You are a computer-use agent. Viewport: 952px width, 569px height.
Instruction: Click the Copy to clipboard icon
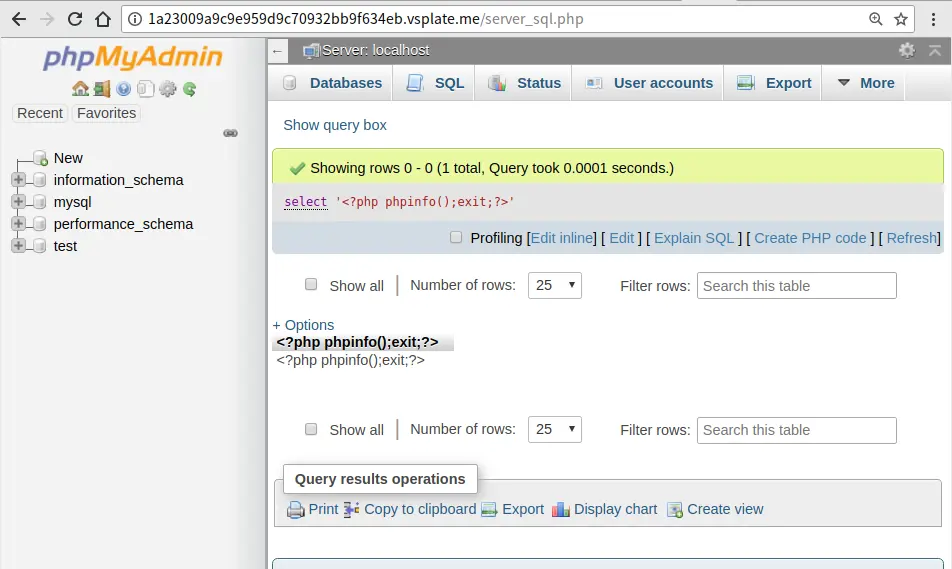pos(351,509)
